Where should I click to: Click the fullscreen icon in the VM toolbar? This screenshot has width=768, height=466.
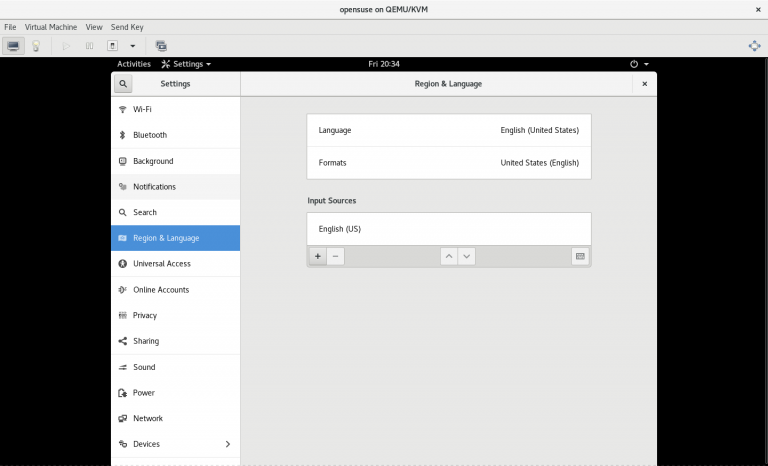754,46
